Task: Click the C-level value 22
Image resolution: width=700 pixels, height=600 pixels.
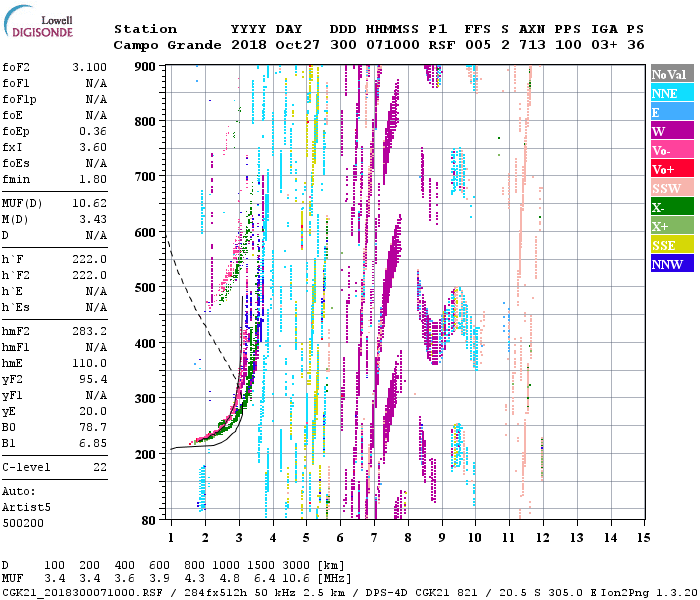Action: (100, 467)
